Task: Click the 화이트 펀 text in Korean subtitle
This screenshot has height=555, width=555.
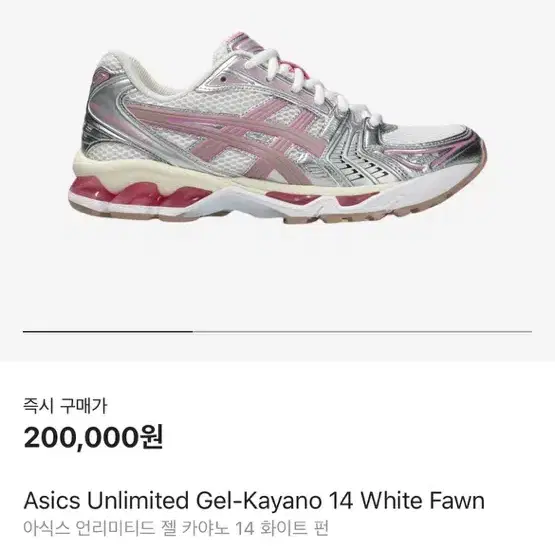Action: pyautogui.click(x=294, y=528)
